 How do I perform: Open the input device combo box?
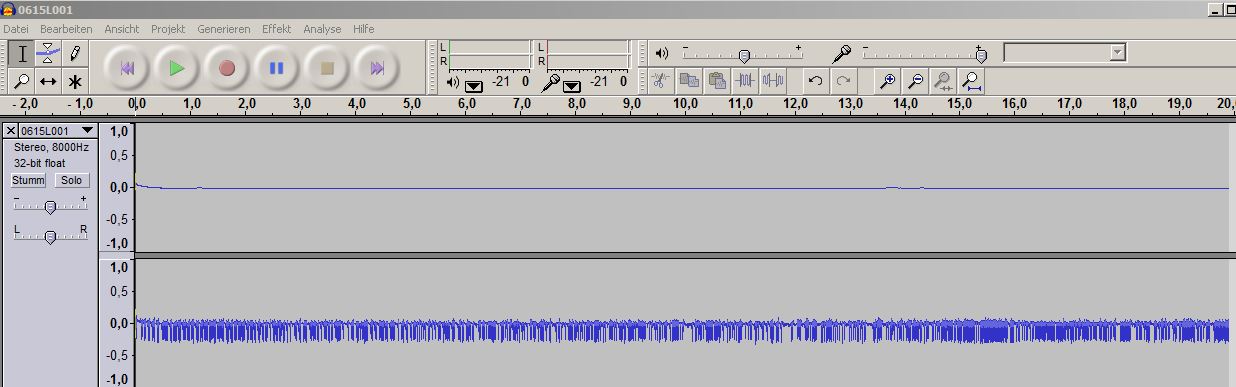coord(1065,53)
